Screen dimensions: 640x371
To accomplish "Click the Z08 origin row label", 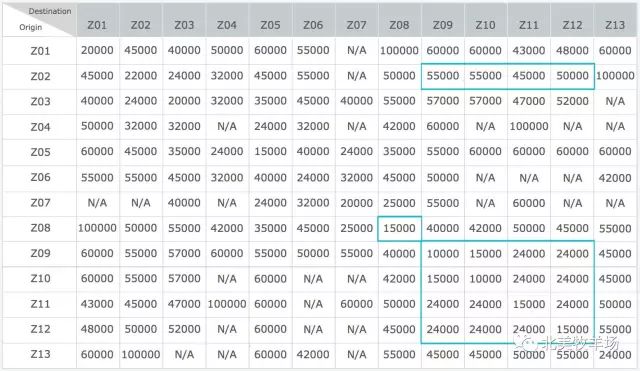I will 40,228.
